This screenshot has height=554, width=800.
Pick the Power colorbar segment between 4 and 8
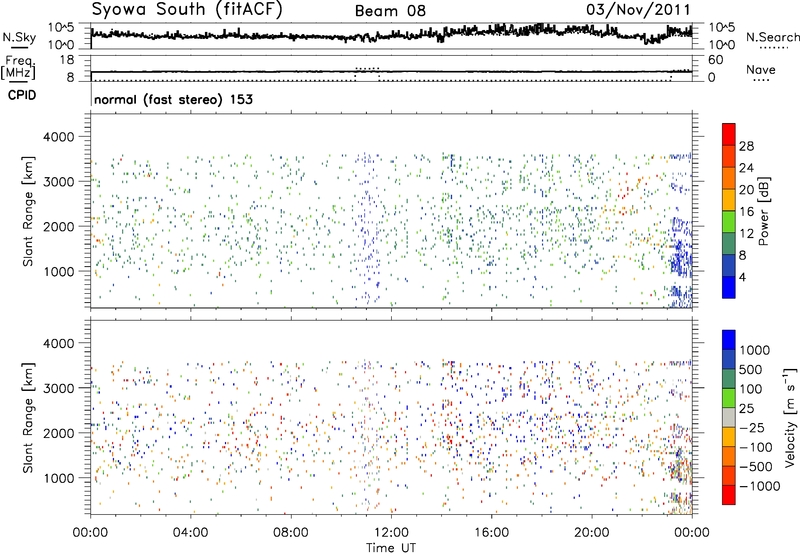click(x=729, y=266)
